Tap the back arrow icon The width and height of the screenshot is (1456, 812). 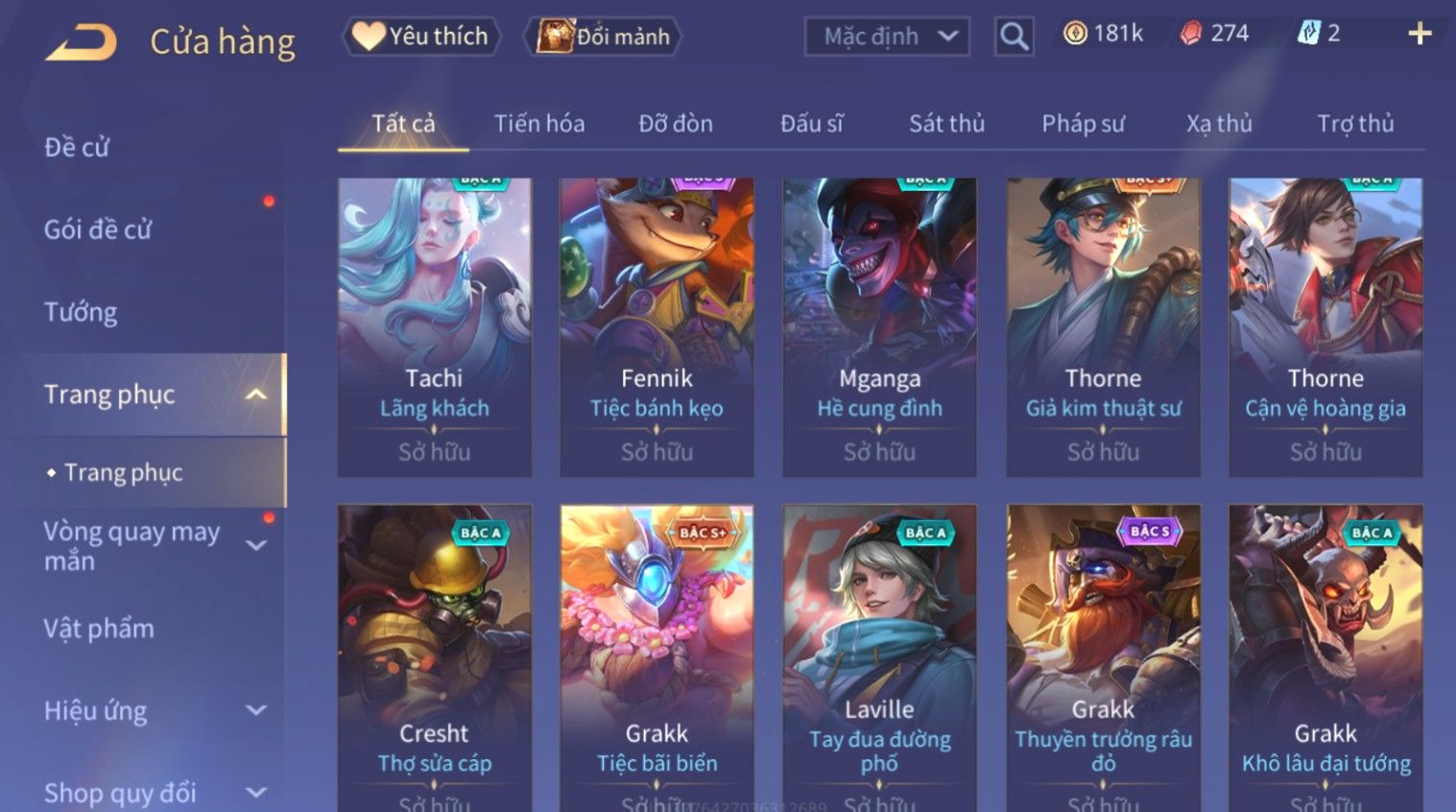coord(81,42)
